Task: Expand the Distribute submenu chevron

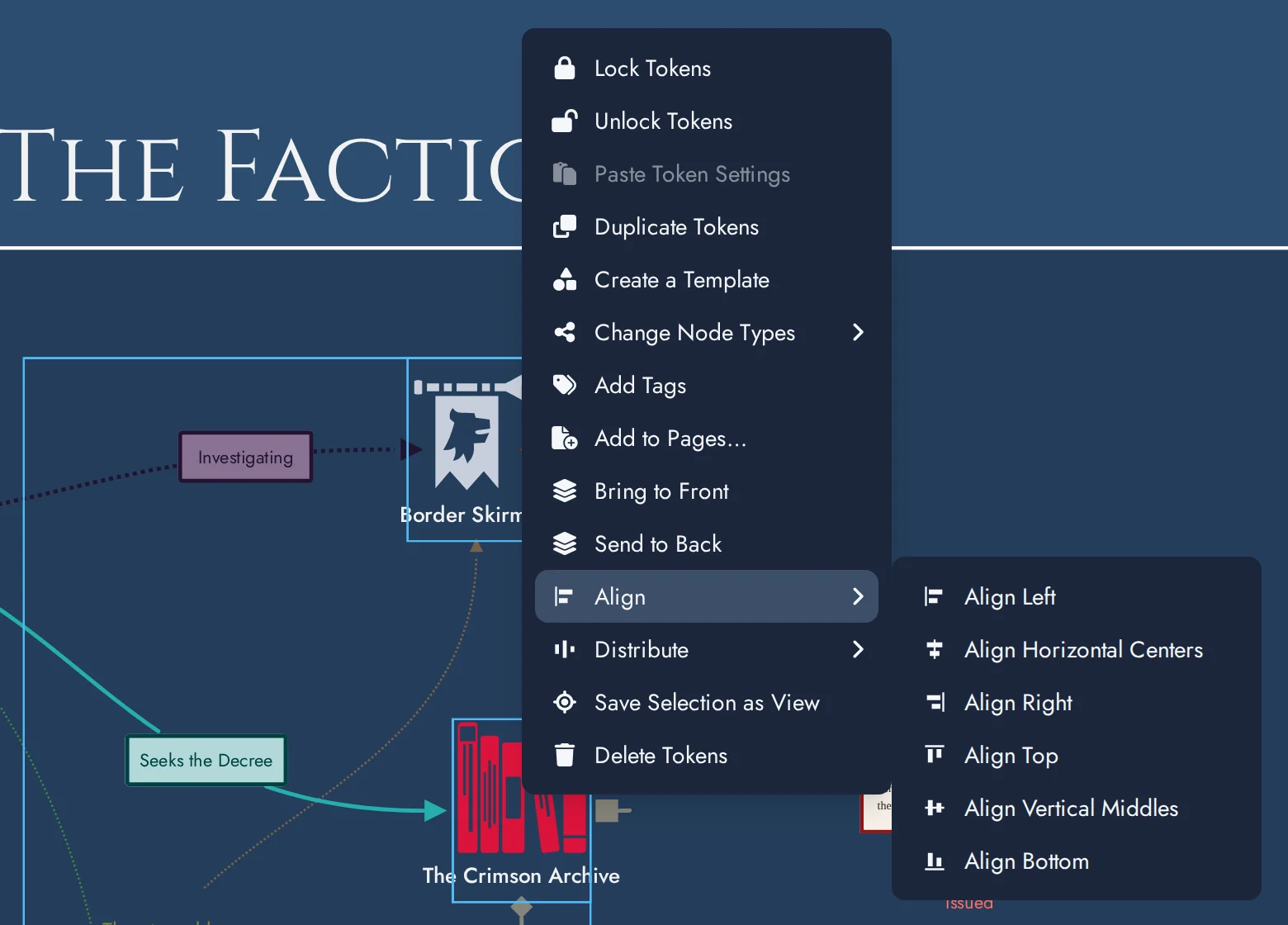Action: point(858,650)
